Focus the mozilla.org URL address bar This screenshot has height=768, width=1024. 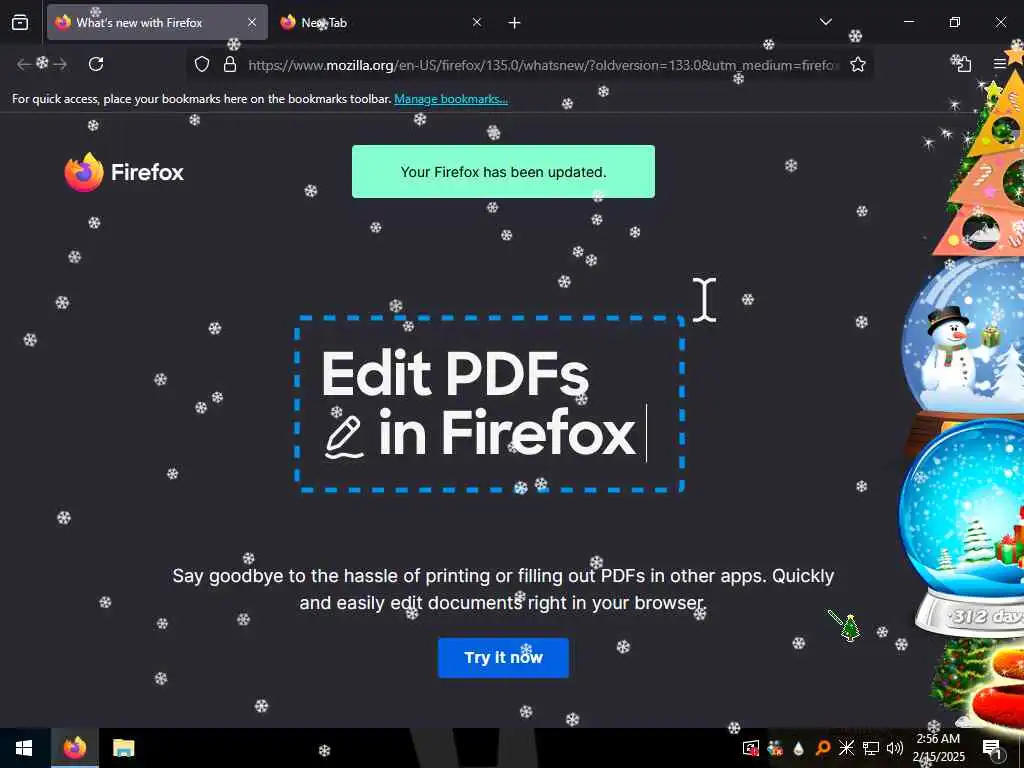point(543,65)
